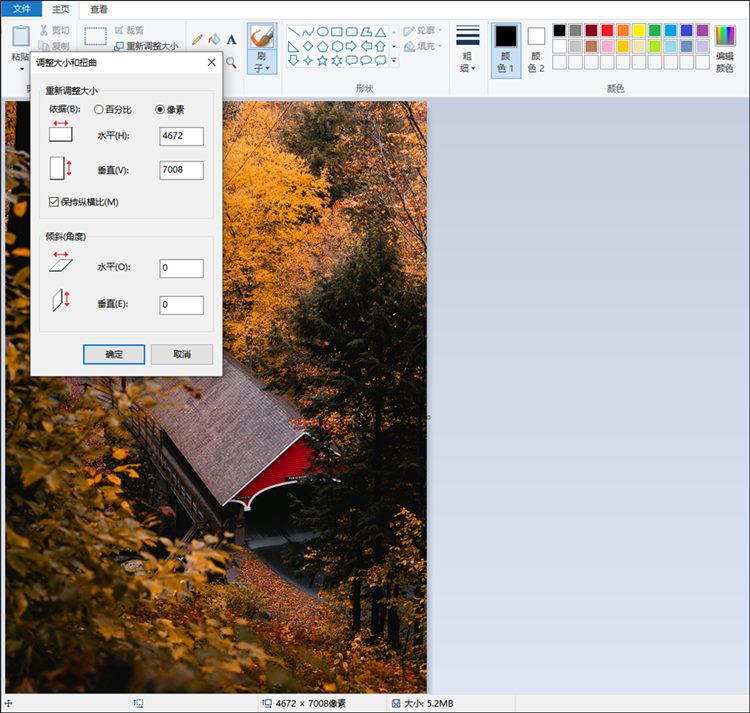The height and width of the screenshot is (713, 750).
Task: Open the 文件 (File) menu
Action: click(21, 9)
